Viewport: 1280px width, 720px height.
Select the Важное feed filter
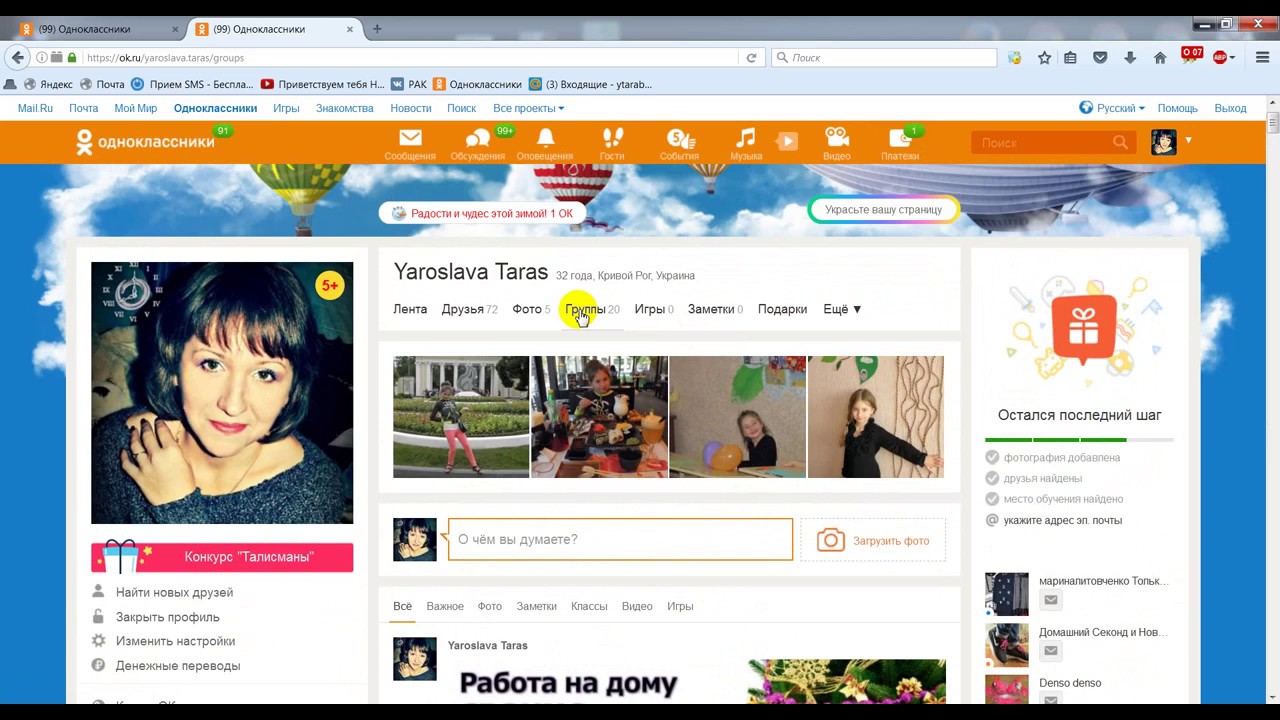[445, 606]
